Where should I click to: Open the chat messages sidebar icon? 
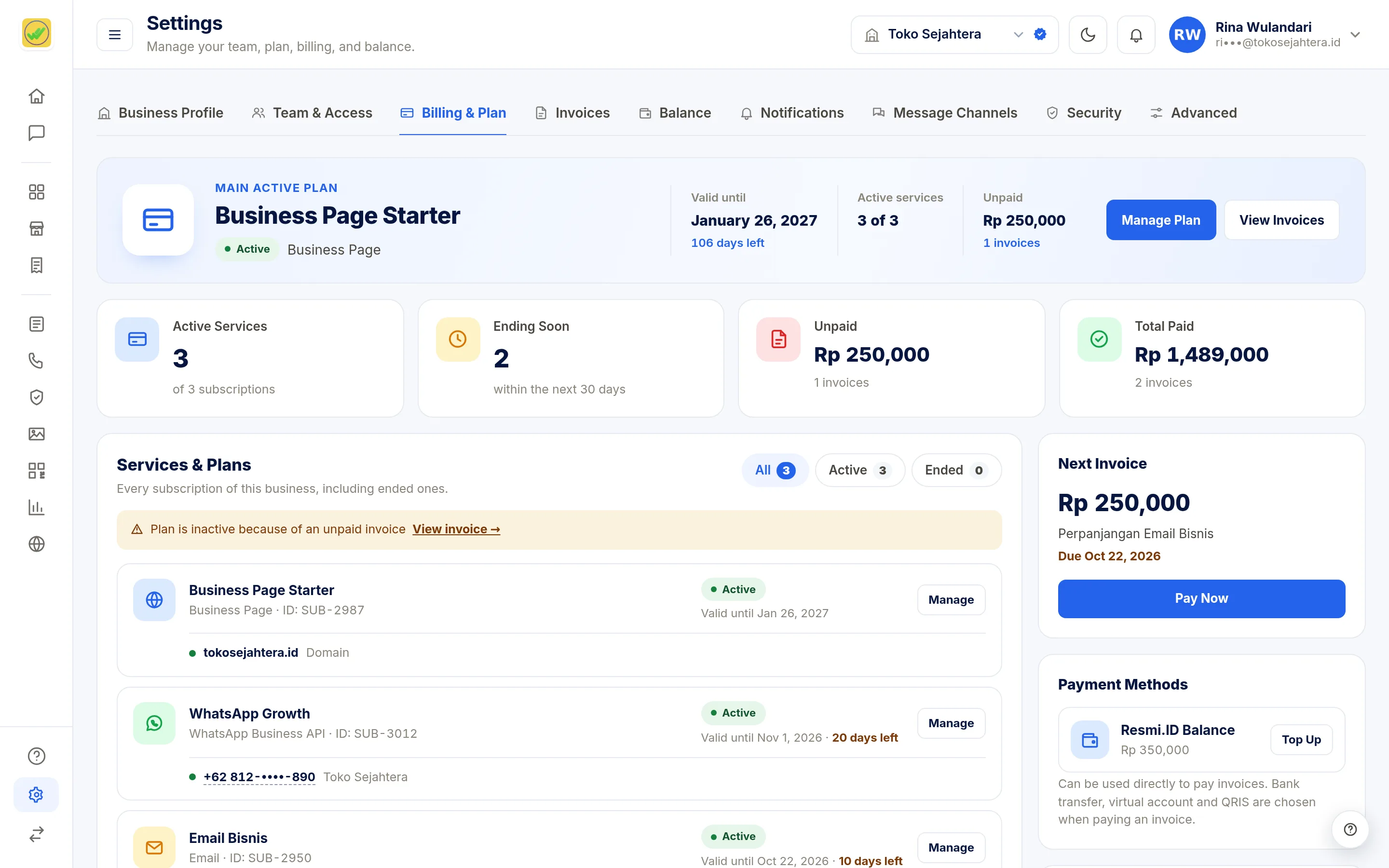point(36,133)
